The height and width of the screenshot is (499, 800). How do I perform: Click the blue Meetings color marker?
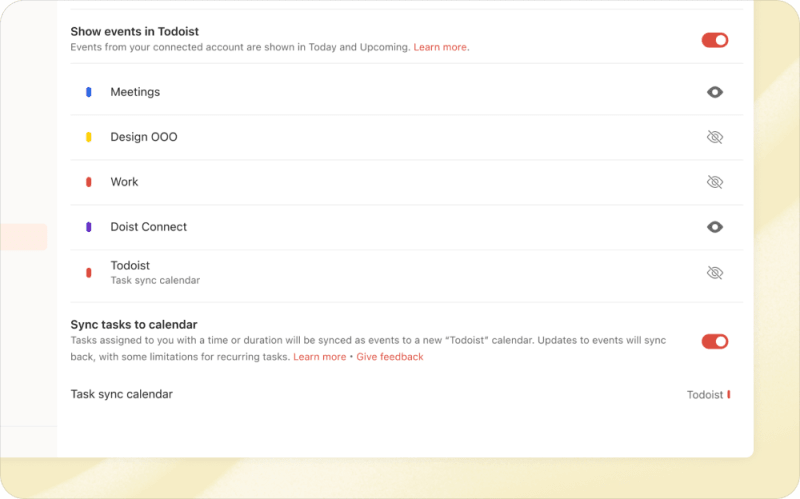(x=88, y=92)
